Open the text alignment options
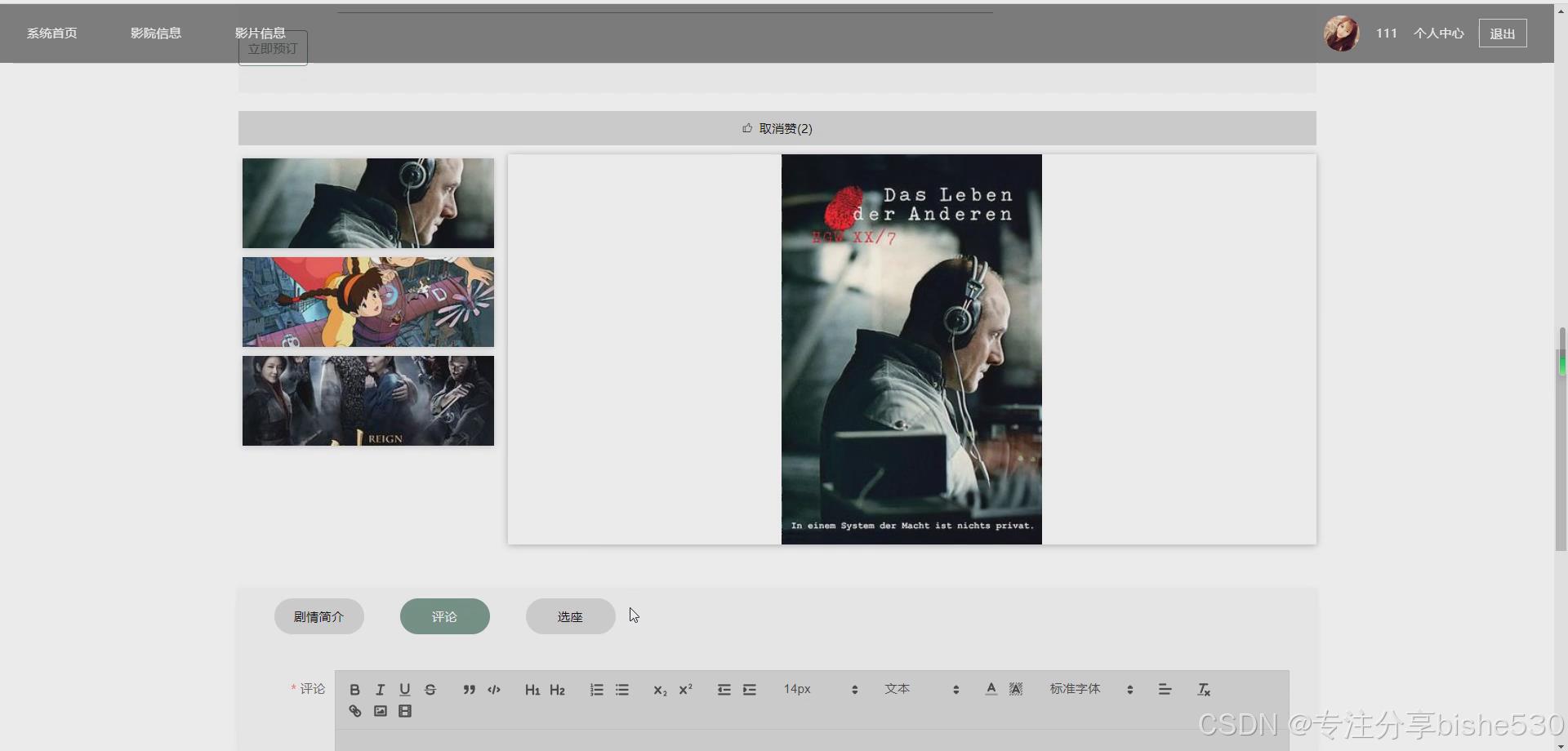The width and height of the screenshot is (1568, 751). pyautogui.click(x=1165, y=690)
